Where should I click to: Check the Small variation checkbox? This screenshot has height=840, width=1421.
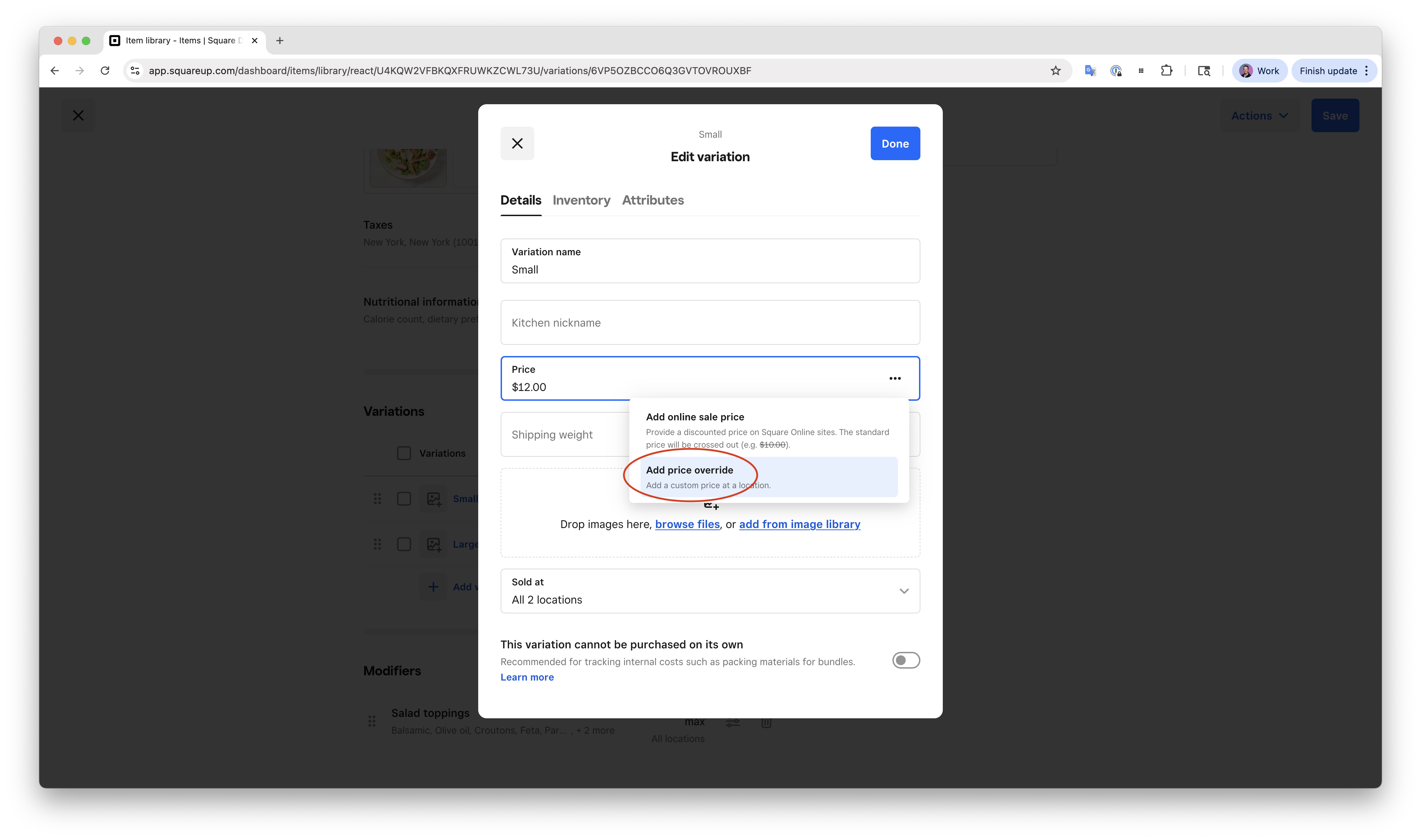[x=404, y=499]
